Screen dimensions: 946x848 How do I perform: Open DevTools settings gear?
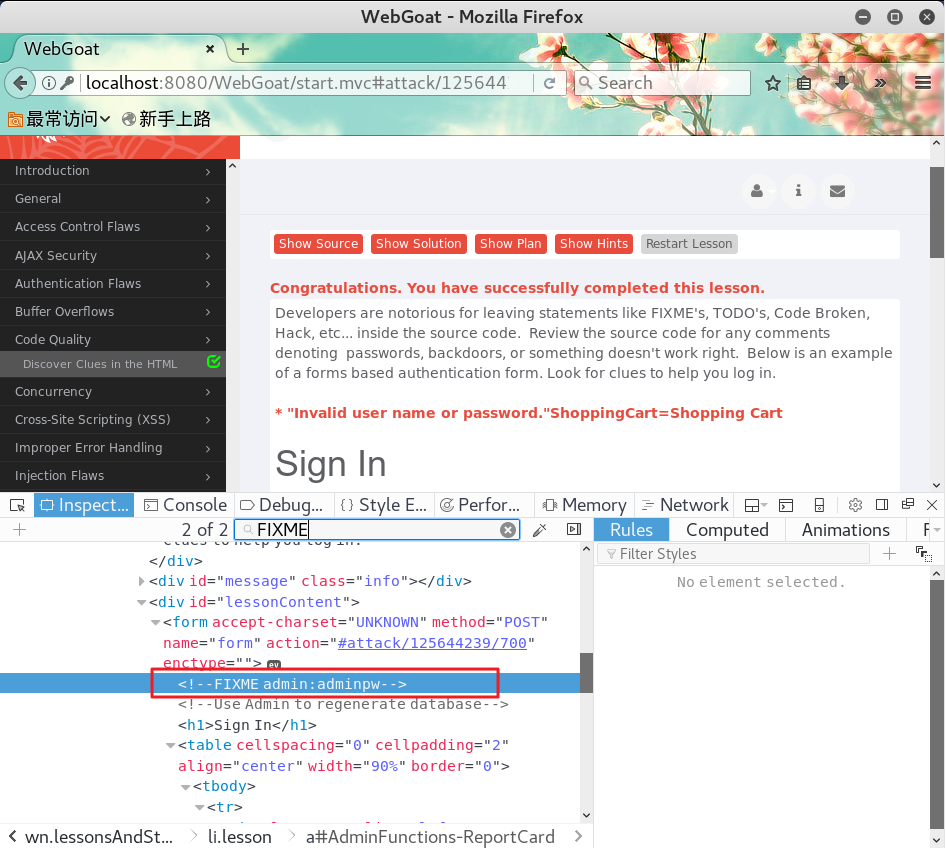click(x=856, y=505)
